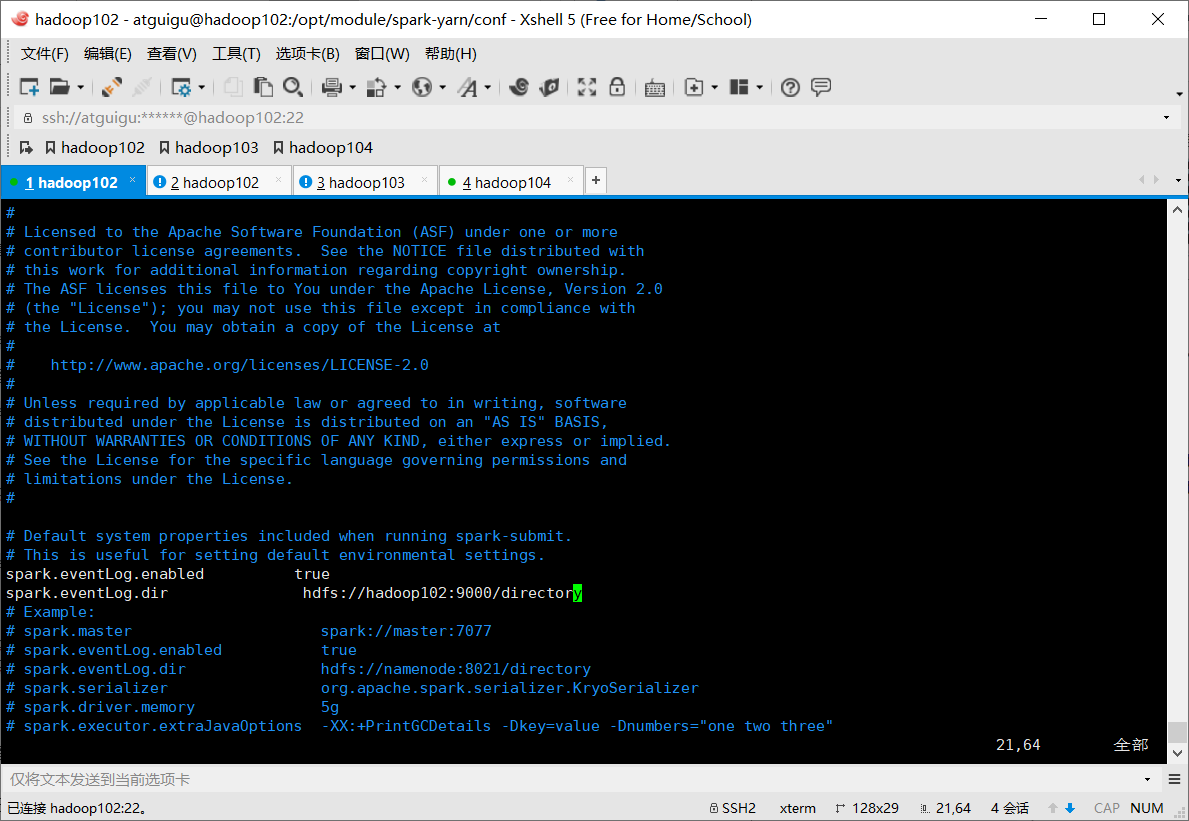The height and width of the screenshot is (821, 1189).
Task: Expand the address bar history dropdown
Action: click(1166, 118)
